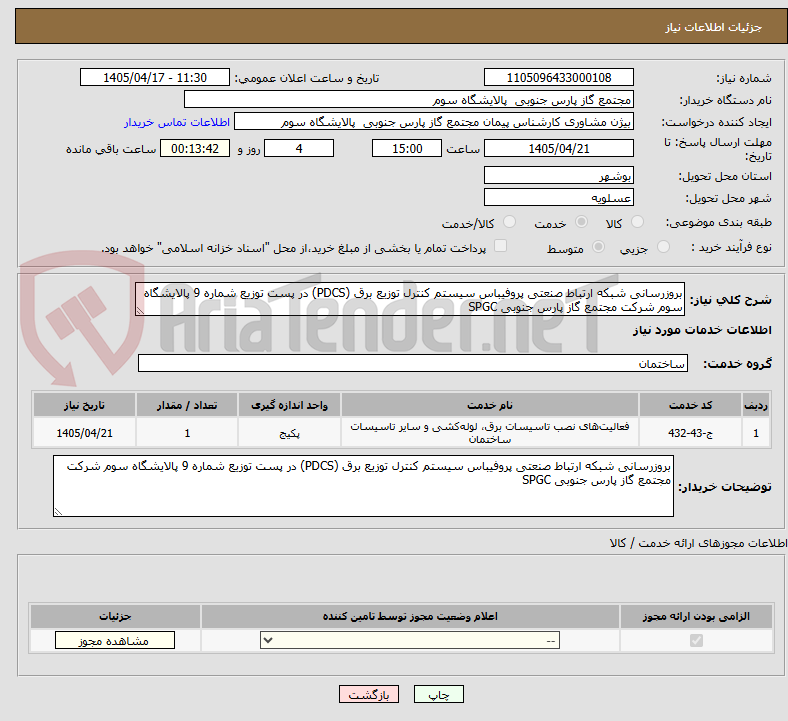Click the announcement date field 1405/04/17 - 11:30
Image resolution: width=788 pixels, height=721 pixels.
click(155, 77)
